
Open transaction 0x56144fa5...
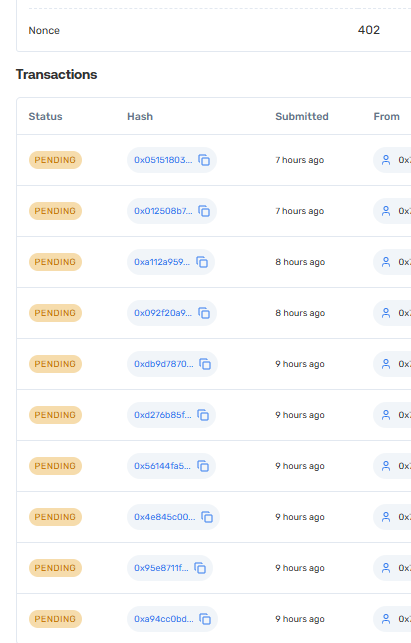(x=162, y=466)
